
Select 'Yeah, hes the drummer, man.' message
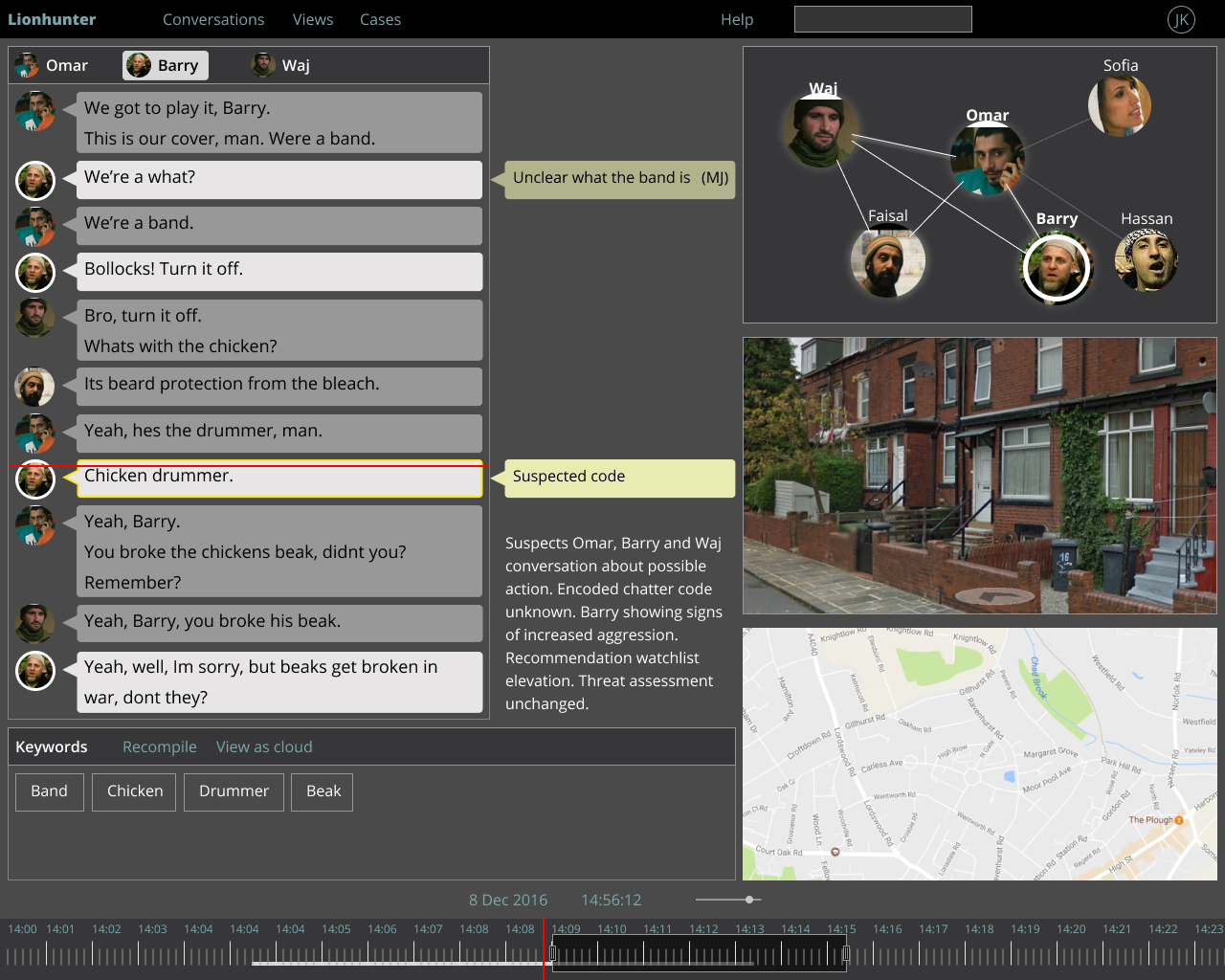point(279,434)
